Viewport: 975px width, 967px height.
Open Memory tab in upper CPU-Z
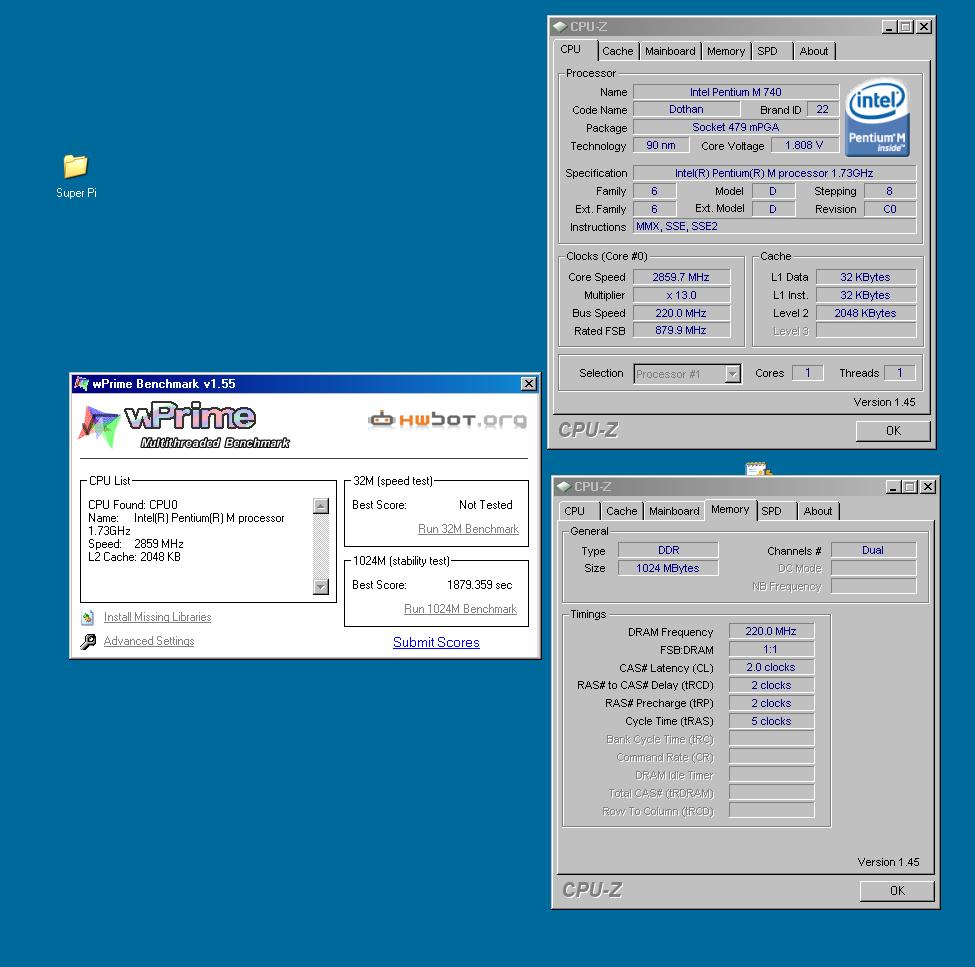[x=726, y=51]
